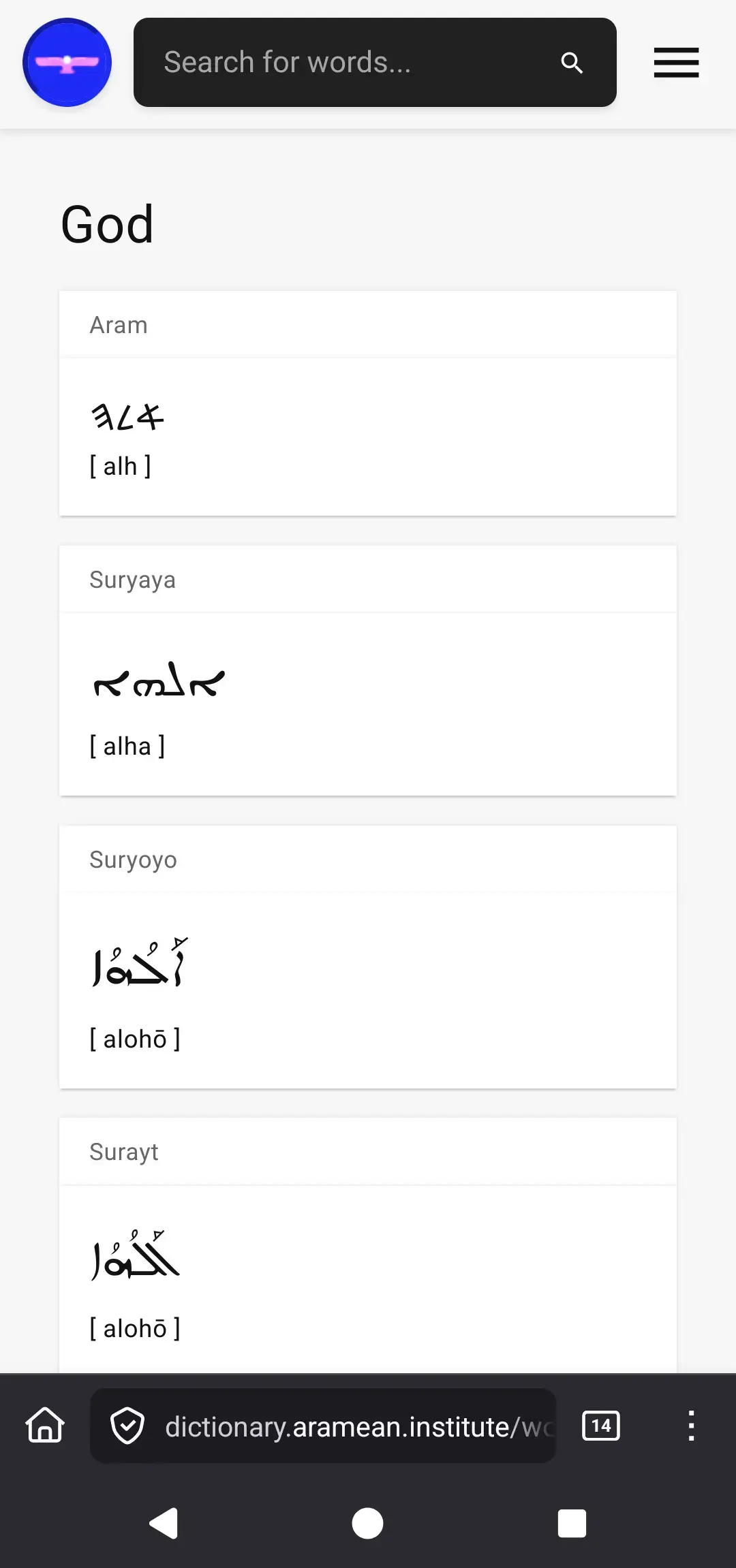The height and width of the screenshot is (1568, 736).
Task: Go to browser home page
Action: (45, 1426)
